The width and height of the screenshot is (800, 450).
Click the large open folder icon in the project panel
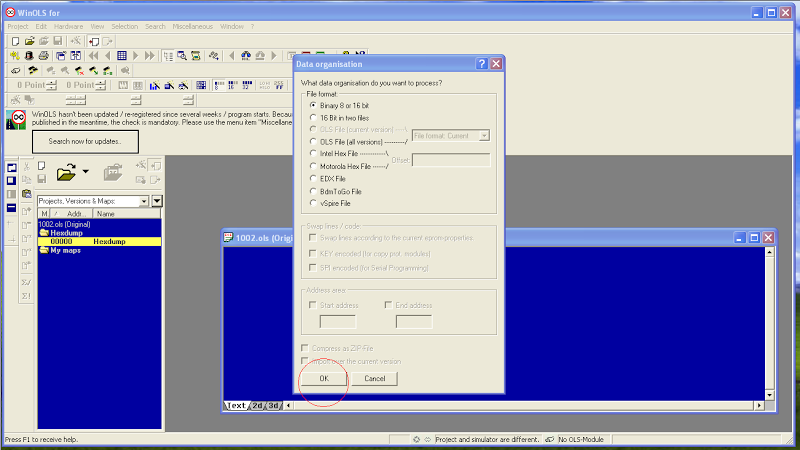[x=66, y=172]
